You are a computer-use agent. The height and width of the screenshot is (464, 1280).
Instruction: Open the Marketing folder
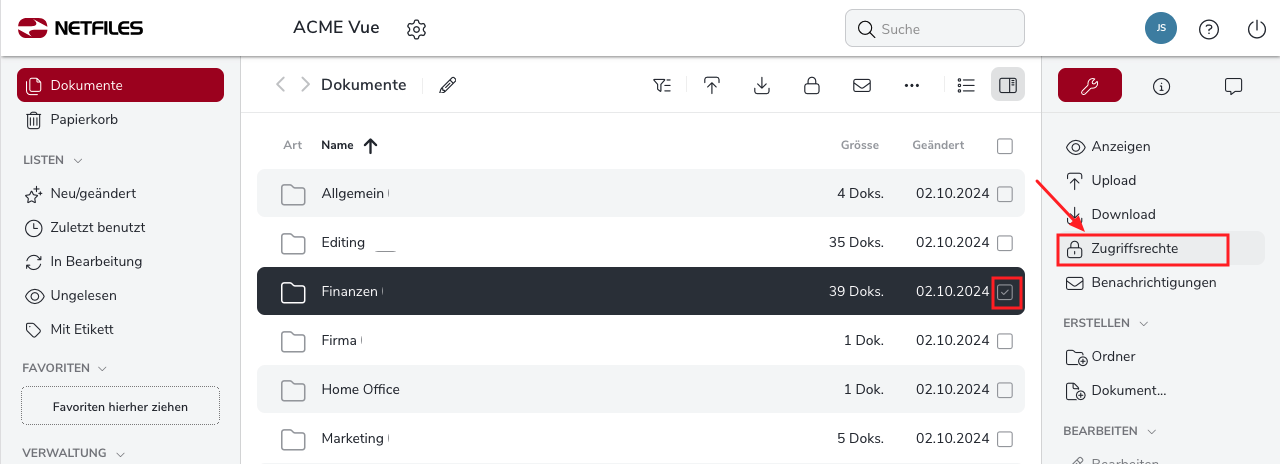tap(352, 438)
